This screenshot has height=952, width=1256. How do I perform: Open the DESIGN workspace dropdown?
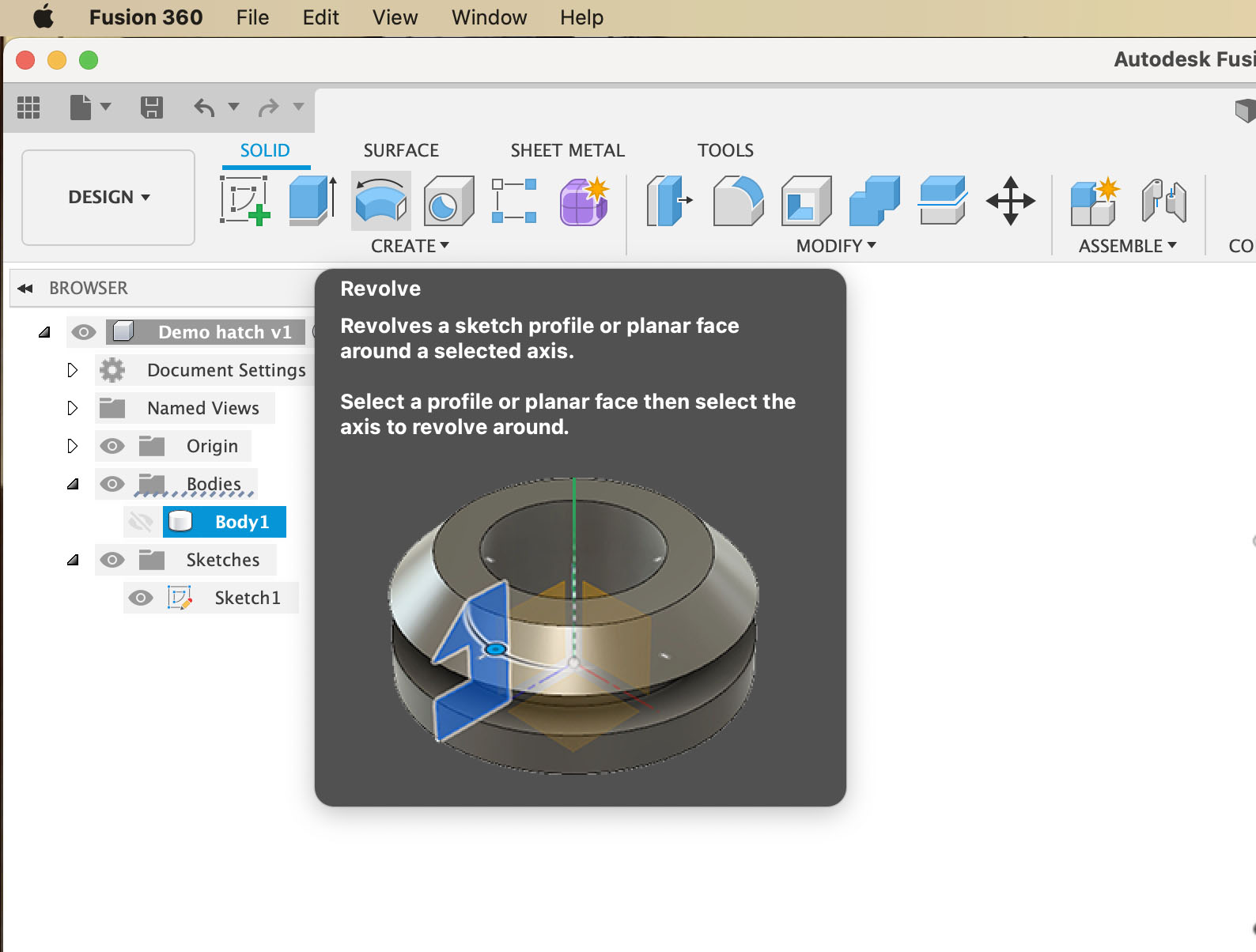tap(108, 197)
